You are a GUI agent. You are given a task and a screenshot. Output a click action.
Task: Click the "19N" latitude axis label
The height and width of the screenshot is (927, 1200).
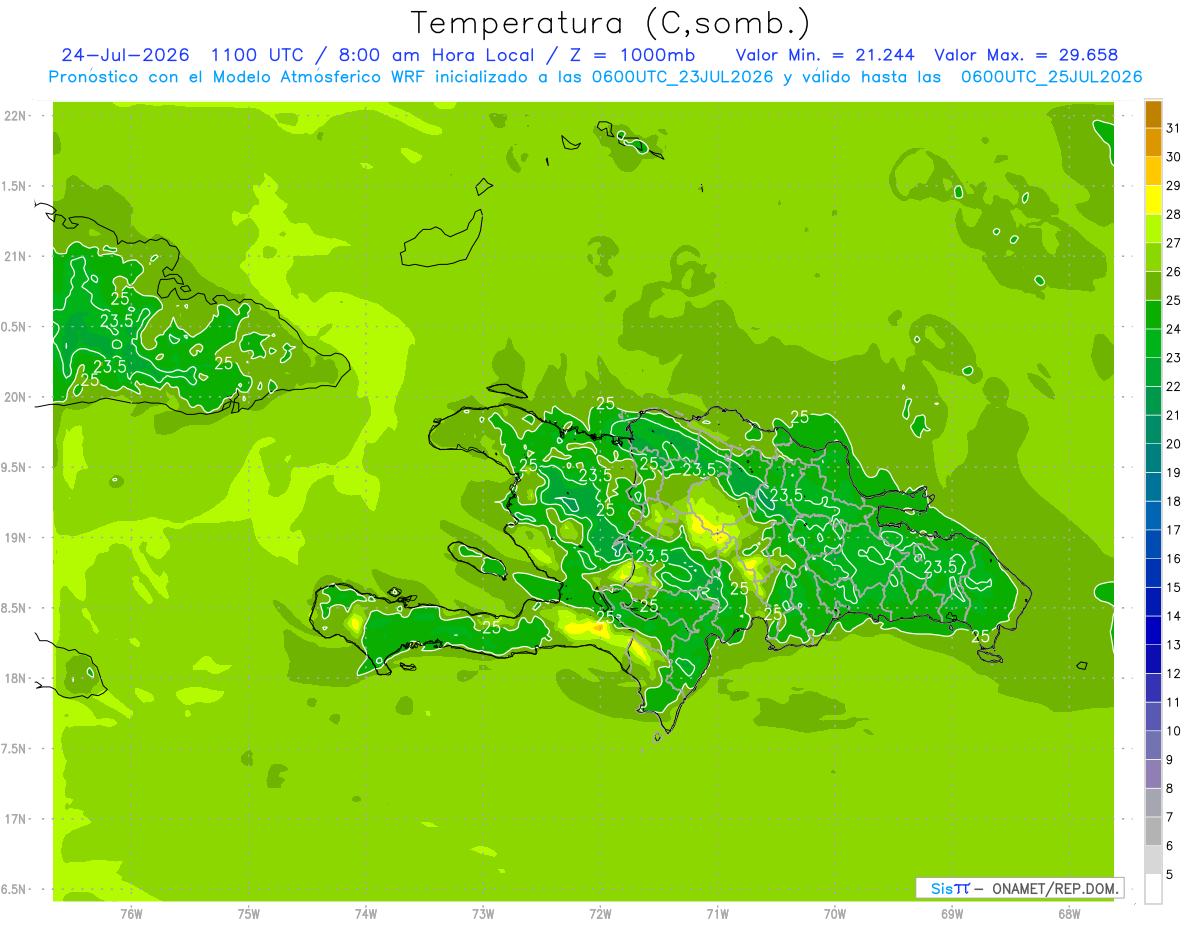pyautogui.click(x=17, y=537)
